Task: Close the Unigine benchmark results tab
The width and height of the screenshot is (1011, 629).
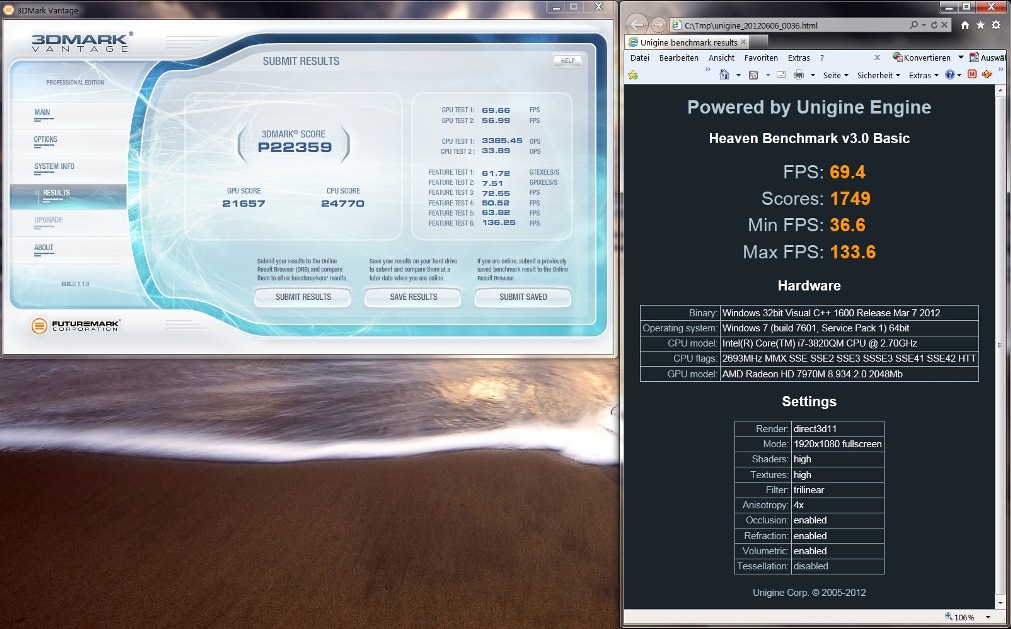Action: (743, 42)
